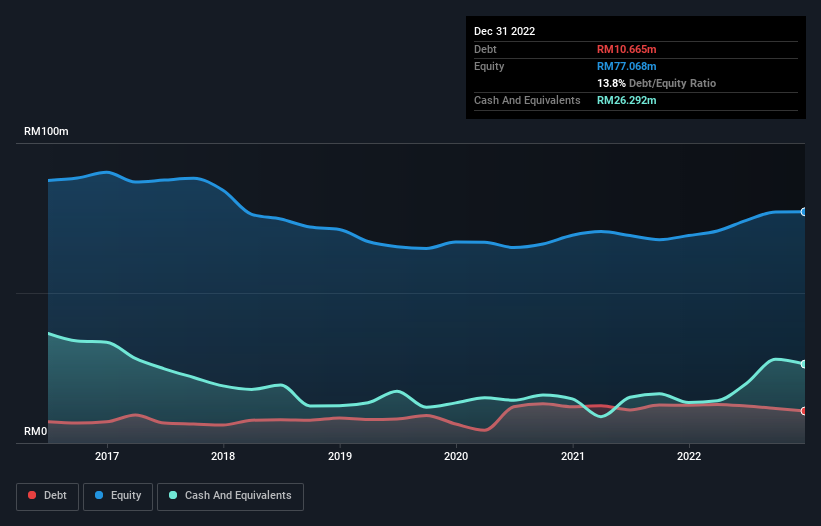The image size is (821, 526).
Task: Click the 2021 x-axis label
Action: tap(573, 456)
